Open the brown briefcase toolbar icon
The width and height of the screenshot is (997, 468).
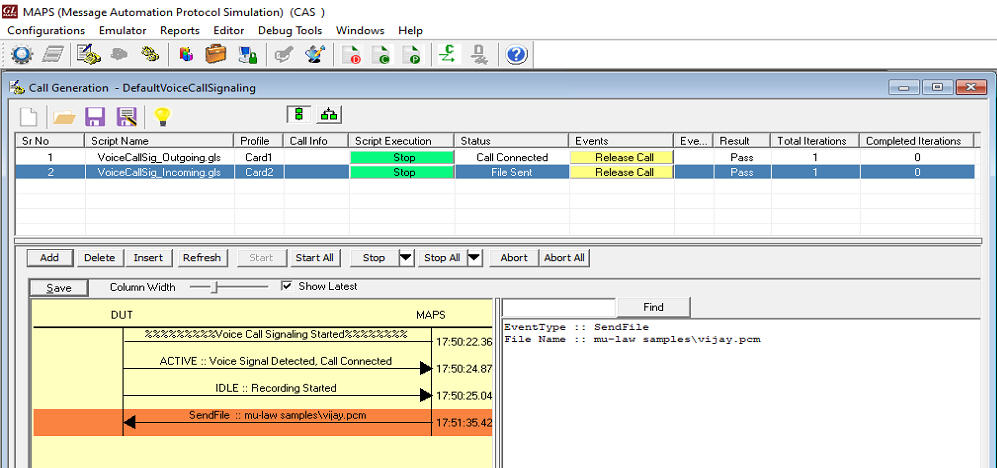click(x=216, y=55)
